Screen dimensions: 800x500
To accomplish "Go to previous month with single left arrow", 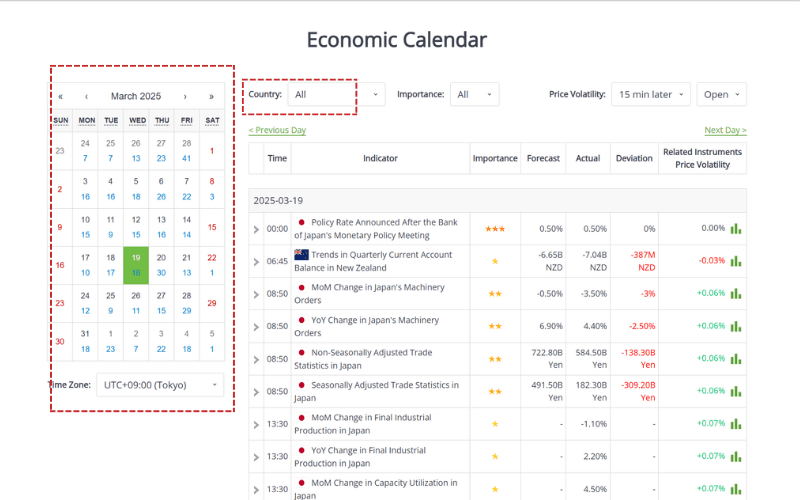I will [x=86, y=96].
